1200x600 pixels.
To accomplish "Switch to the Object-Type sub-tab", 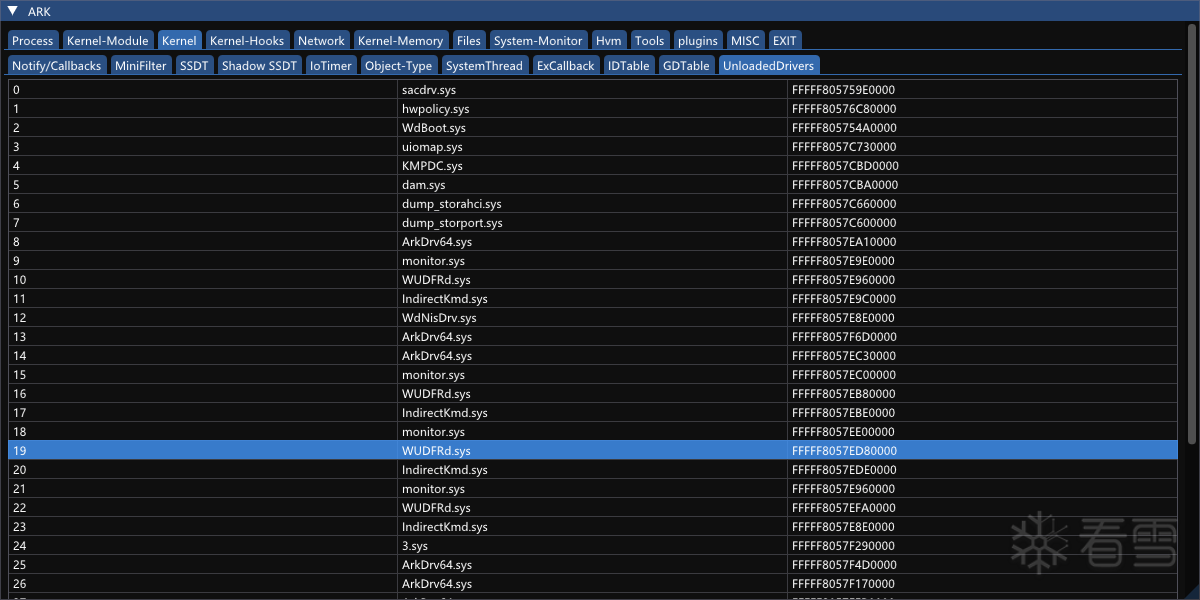I will [399, 65].
